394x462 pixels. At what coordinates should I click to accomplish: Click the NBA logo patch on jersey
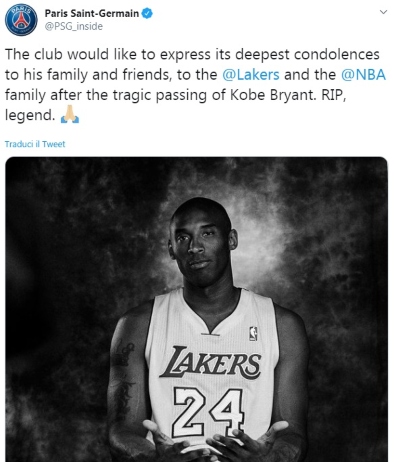coord(253,333)
